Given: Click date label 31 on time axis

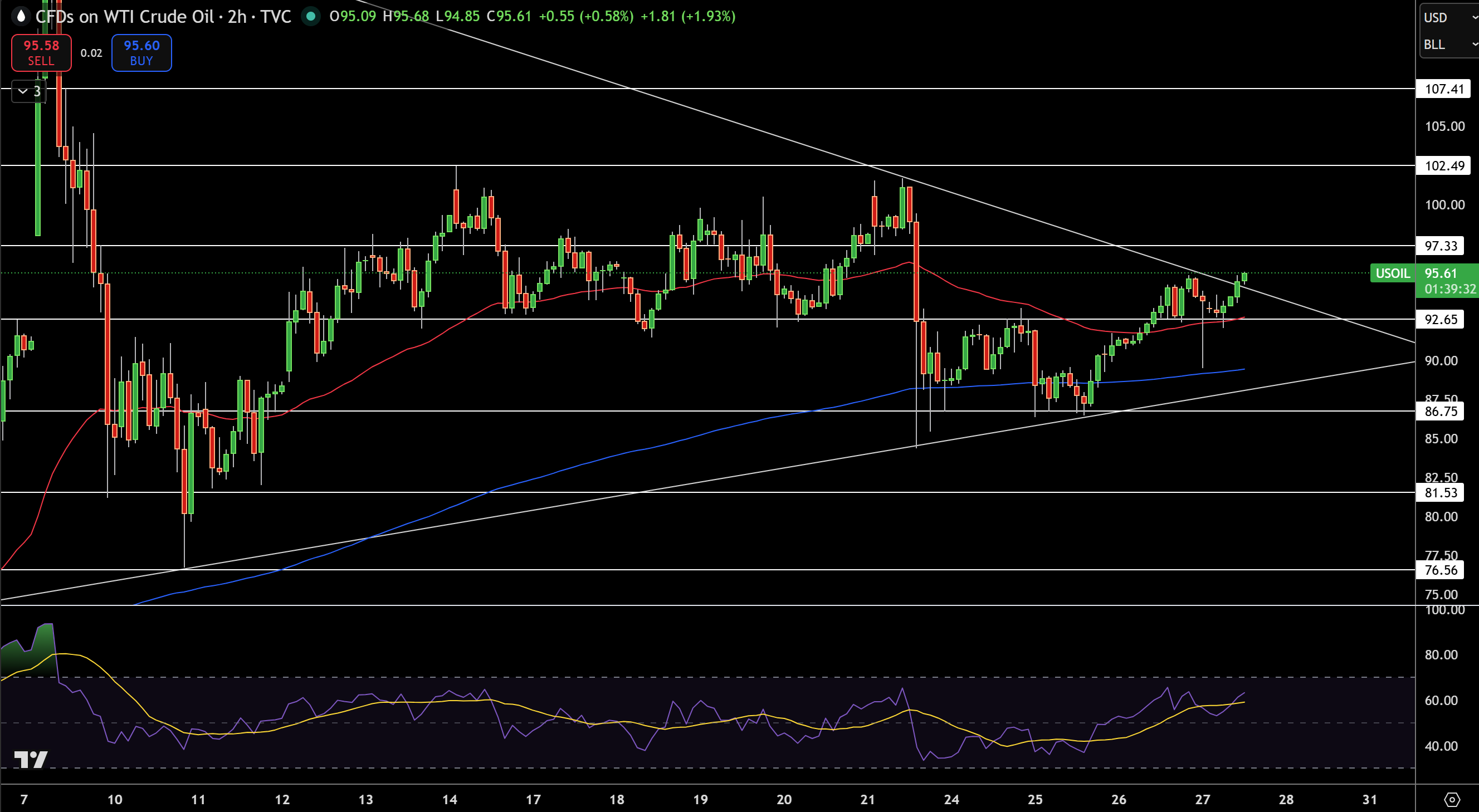Looking at the screenshot, I should coord(1370,799).
